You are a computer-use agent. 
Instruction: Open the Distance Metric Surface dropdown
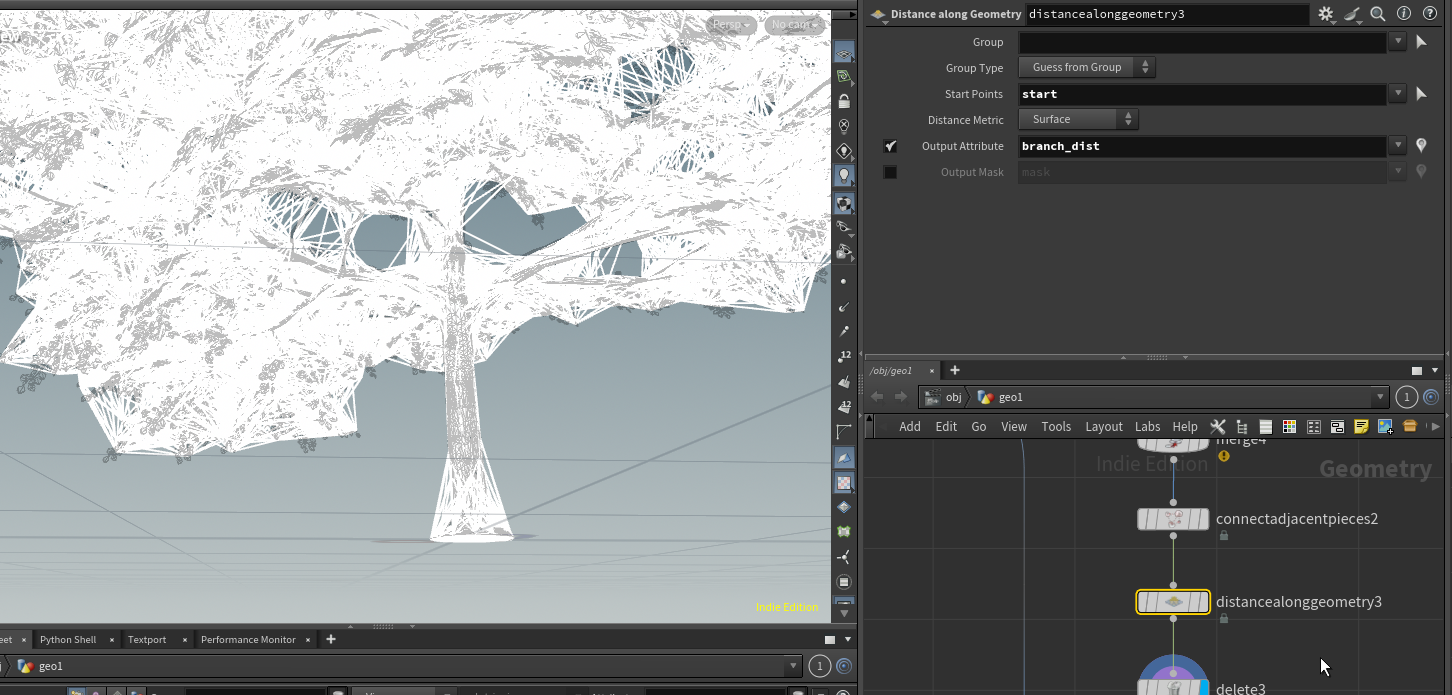[x=1078, y=119]
